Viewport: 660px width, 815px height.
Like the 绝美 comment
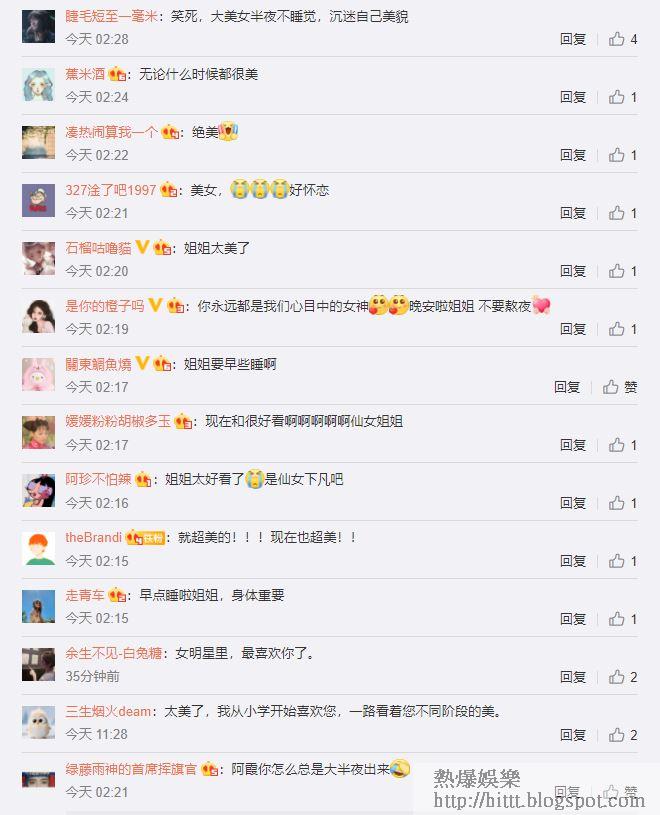622,155
